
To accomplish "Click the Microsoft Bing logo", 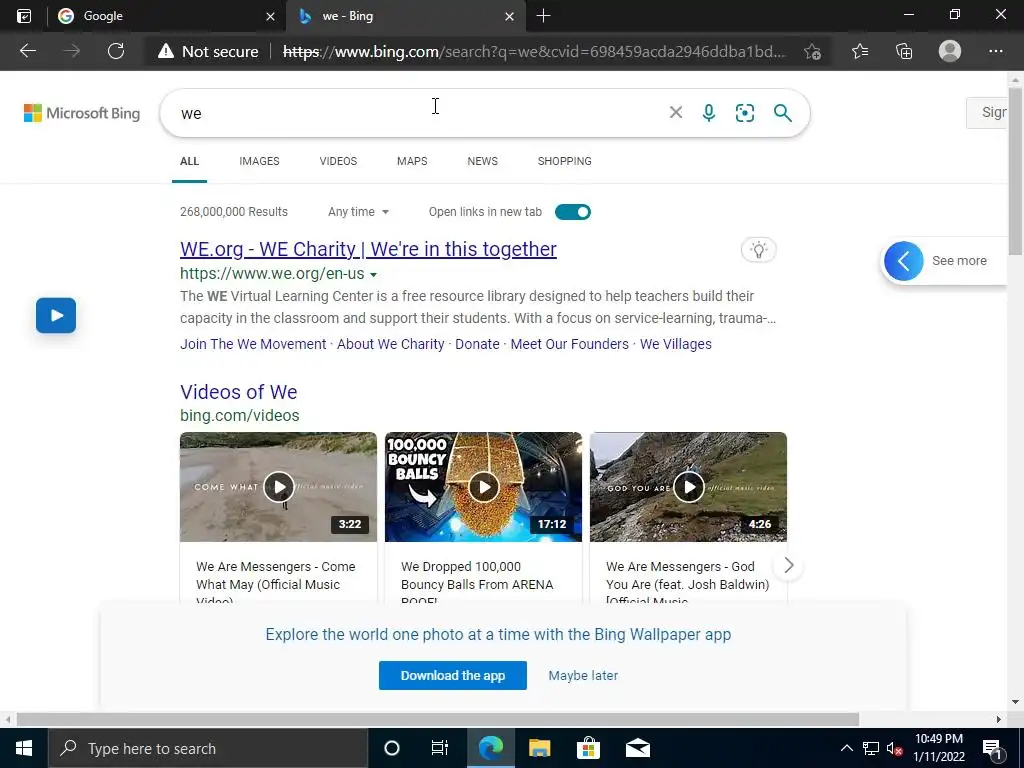I will (82, 113).
